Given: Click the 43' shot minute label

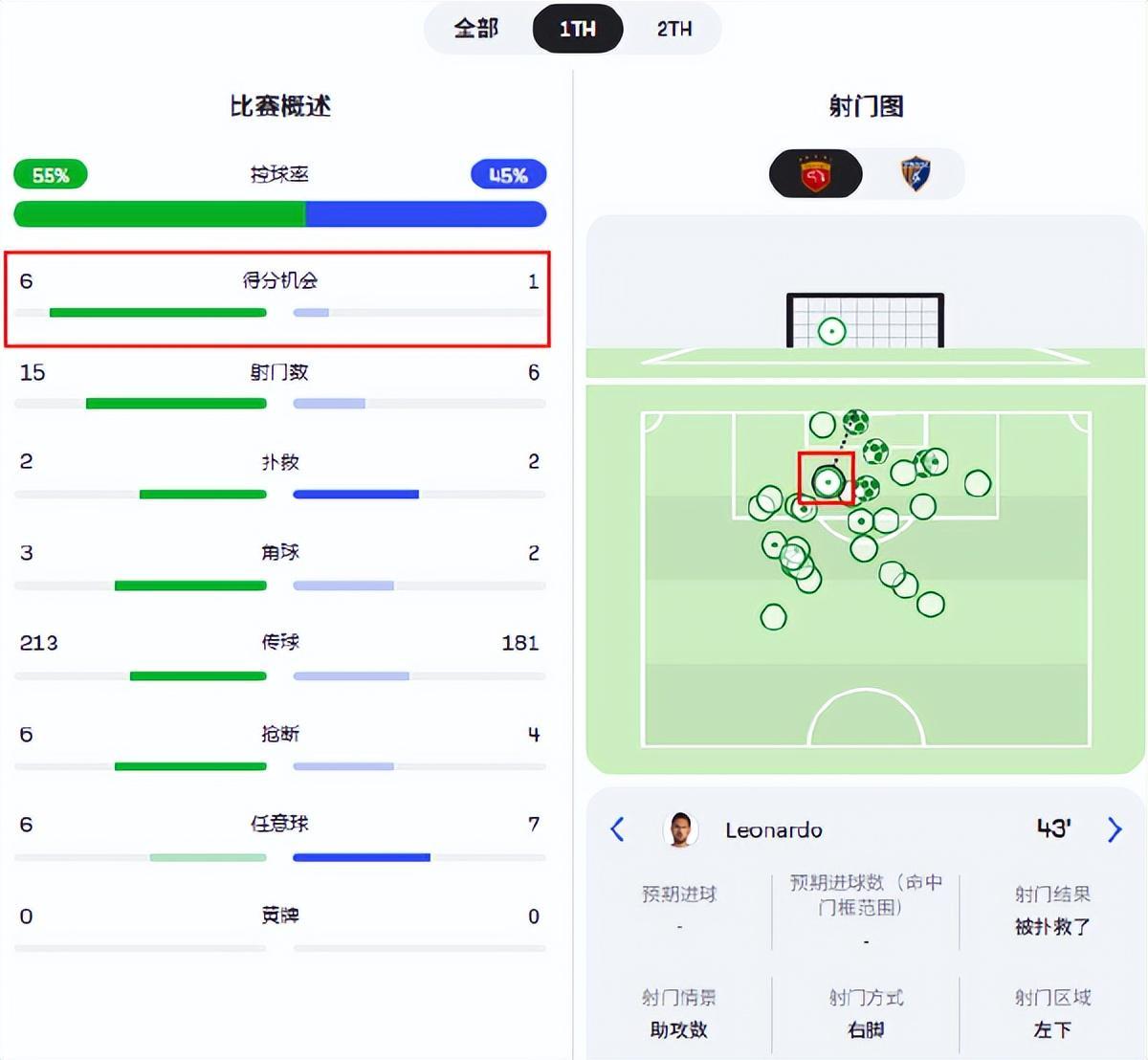Looking at the screenshot, I should [x=1053, y=828].
